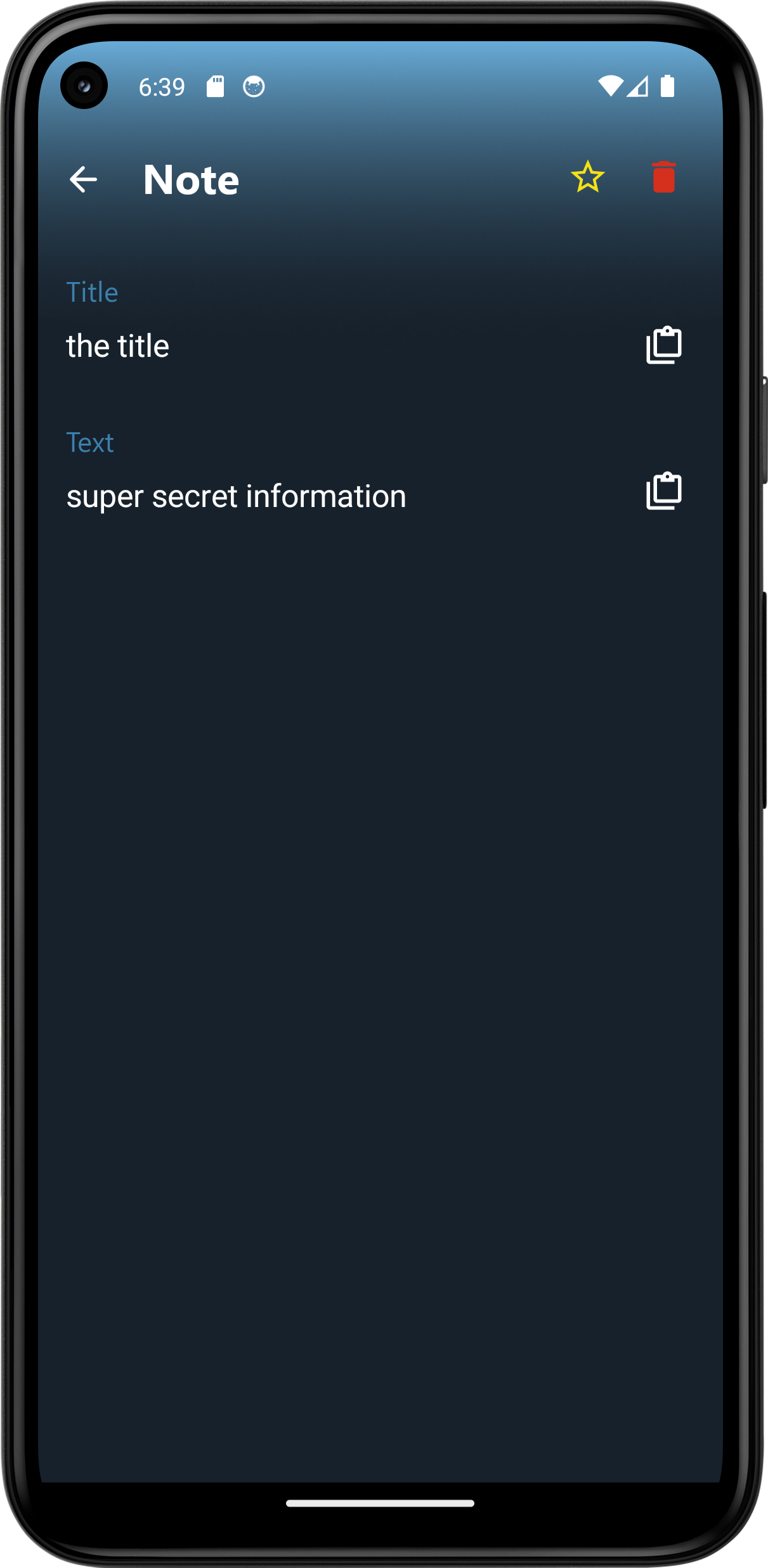
Task: Tap the cellular signal icon
Action: (638, 86)
